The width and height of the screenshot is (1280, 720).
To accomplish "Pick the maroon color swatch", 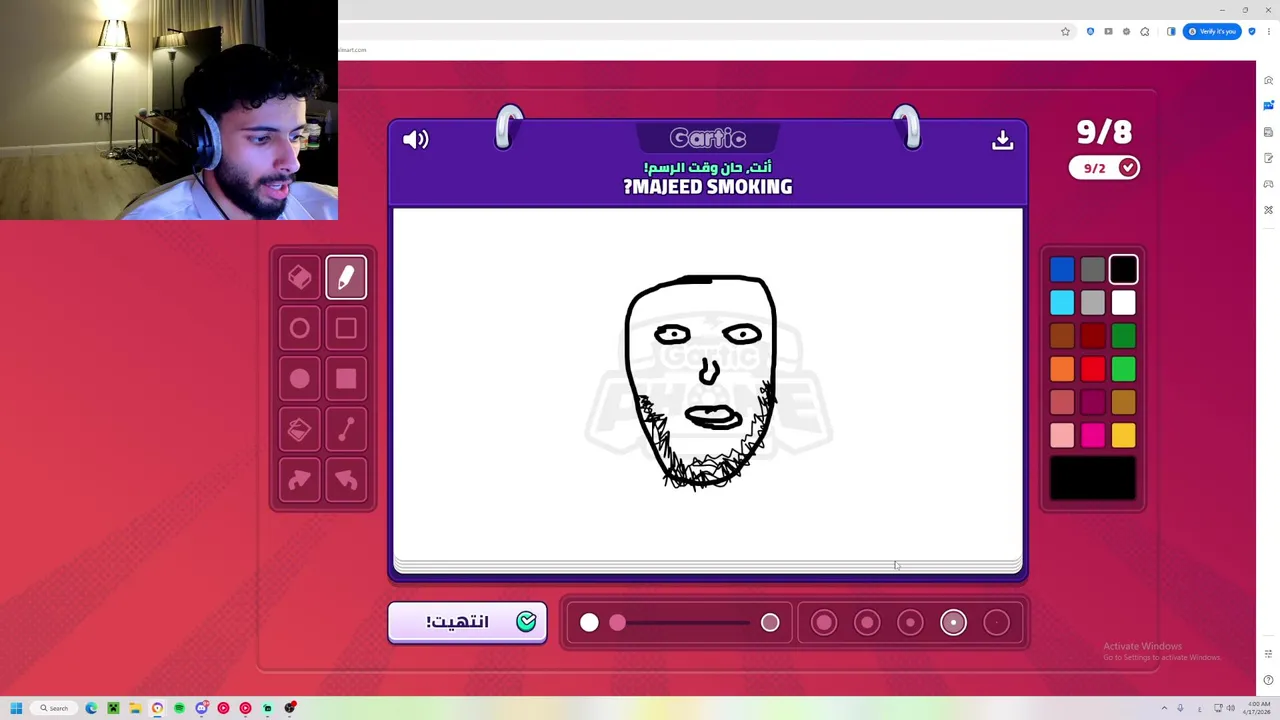I will click(x=1093, y=402).
